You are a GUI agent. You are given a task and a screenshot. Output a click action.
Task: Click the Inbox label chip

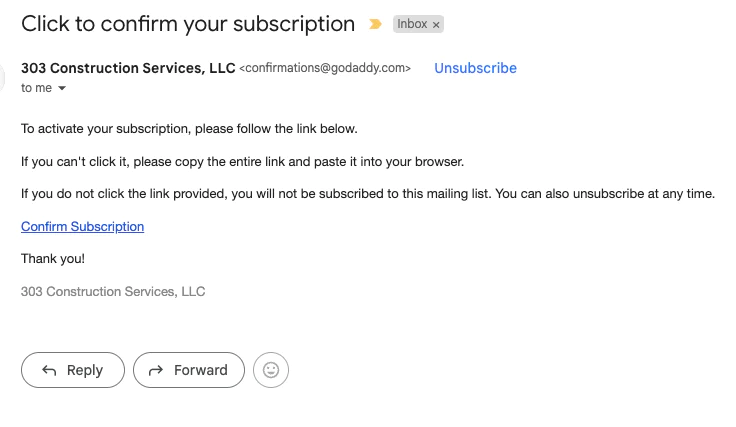(x=412, y=24)
